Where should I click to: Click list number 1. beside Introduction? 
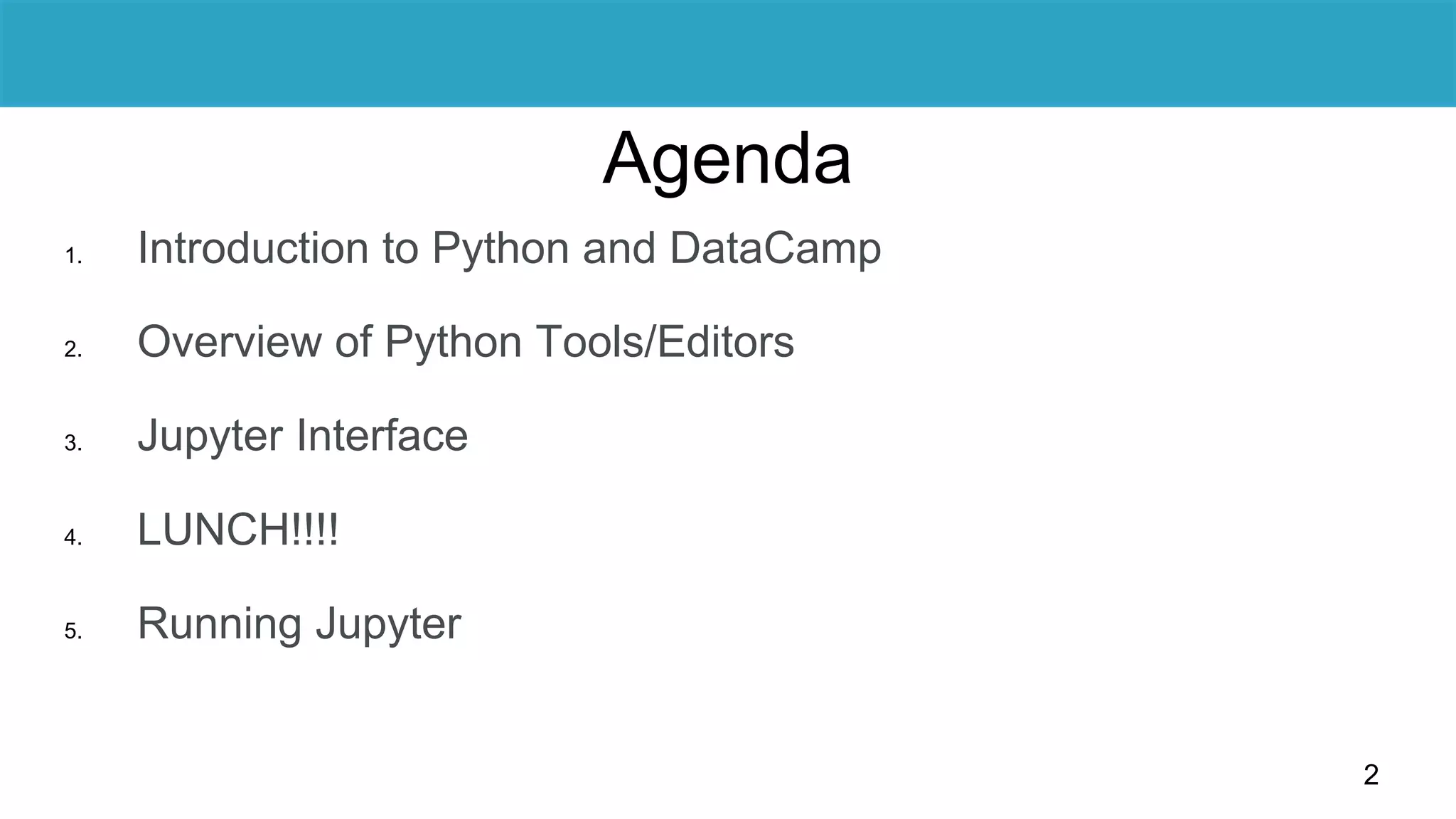click(x=73, y=256)
